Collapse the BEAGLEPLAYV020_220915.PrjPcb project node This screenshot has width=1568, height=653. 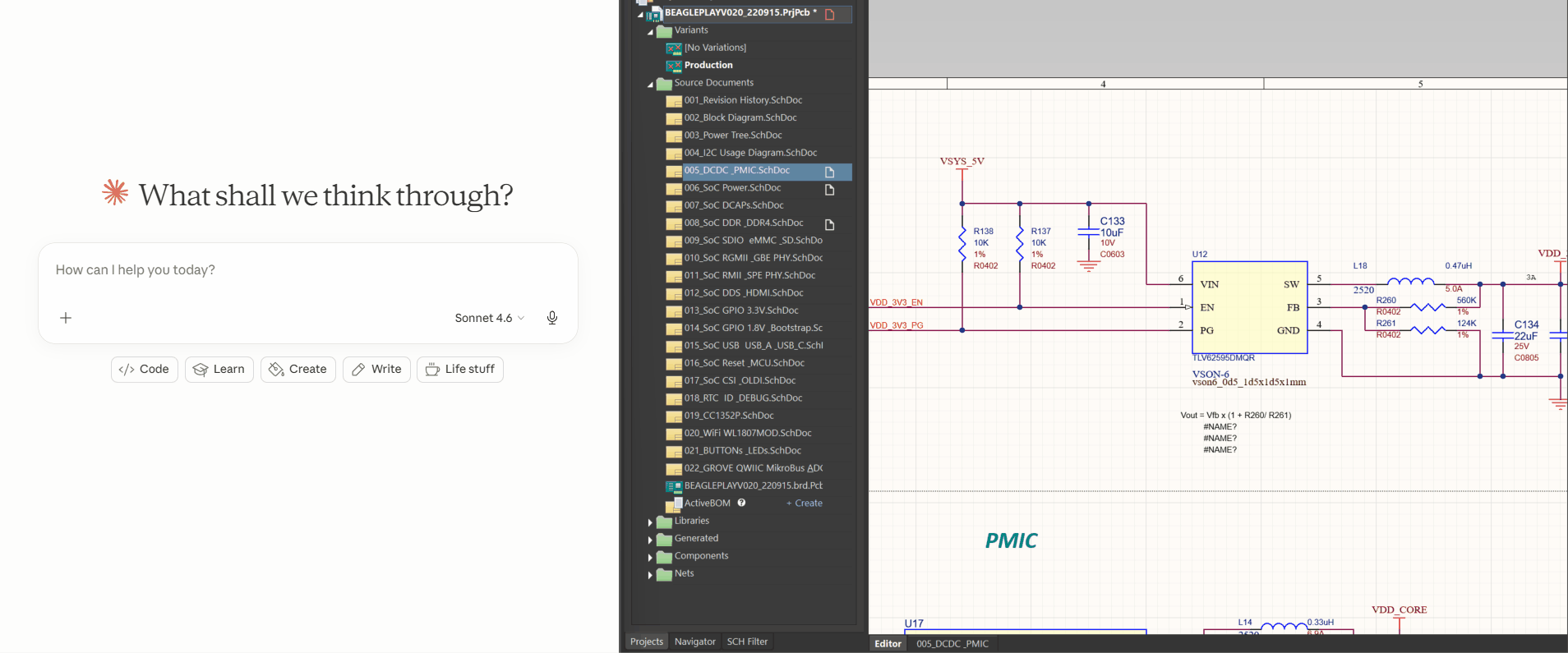tap(640, 14)
